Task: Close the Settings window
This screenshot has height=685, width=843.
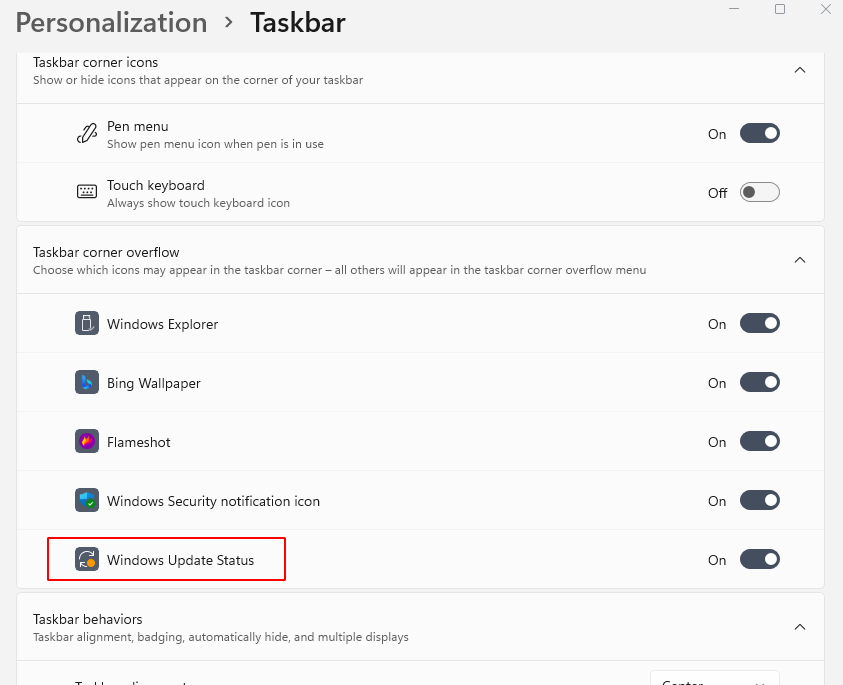Action: click(826, 9)
